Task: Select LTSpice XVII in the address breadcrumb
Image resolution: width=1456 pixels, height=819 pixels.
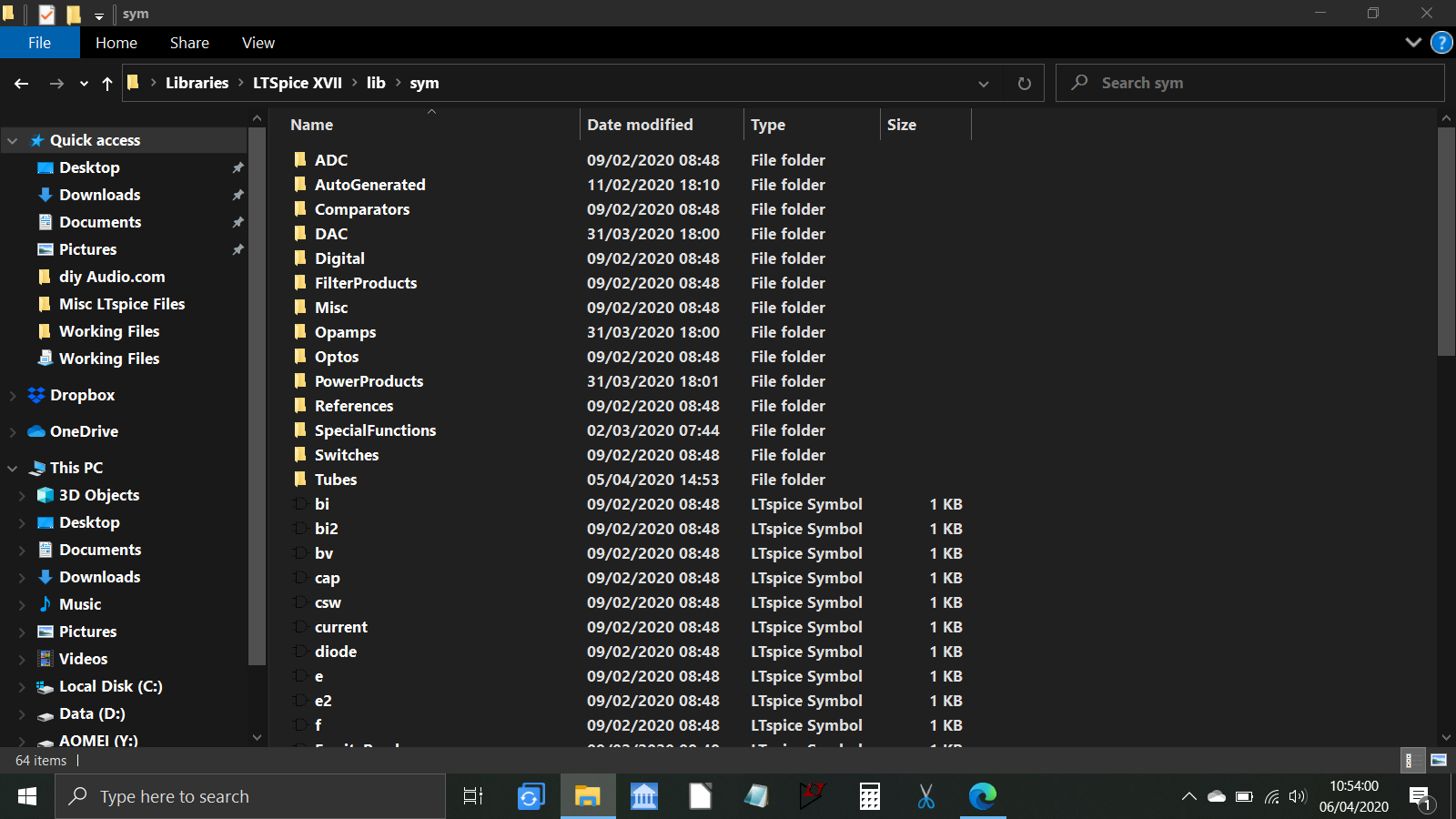Action: (x=298, y=83)
